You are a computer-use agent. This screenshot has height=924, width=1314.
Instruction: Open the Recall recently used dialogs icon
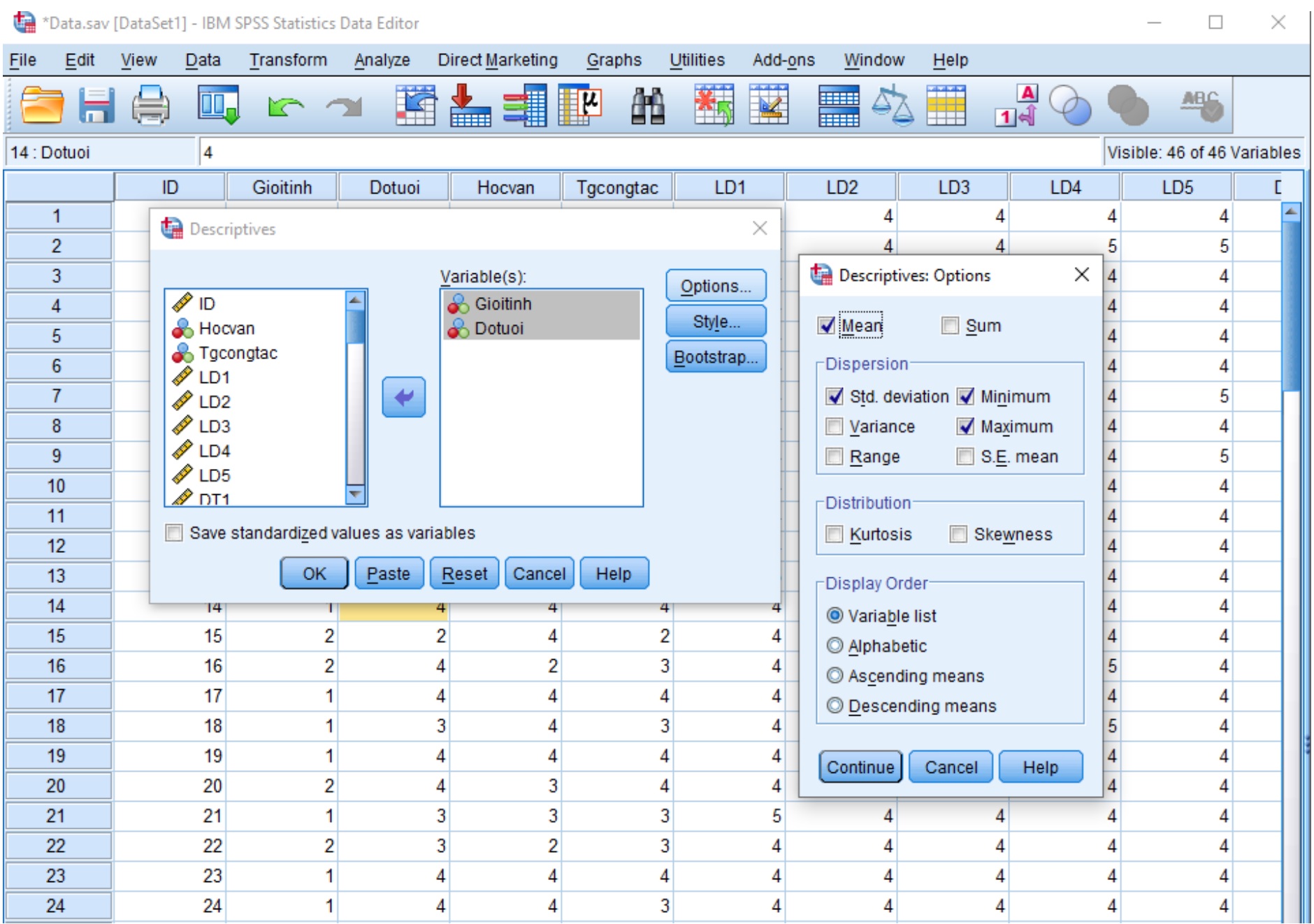[x=219, y=105]
